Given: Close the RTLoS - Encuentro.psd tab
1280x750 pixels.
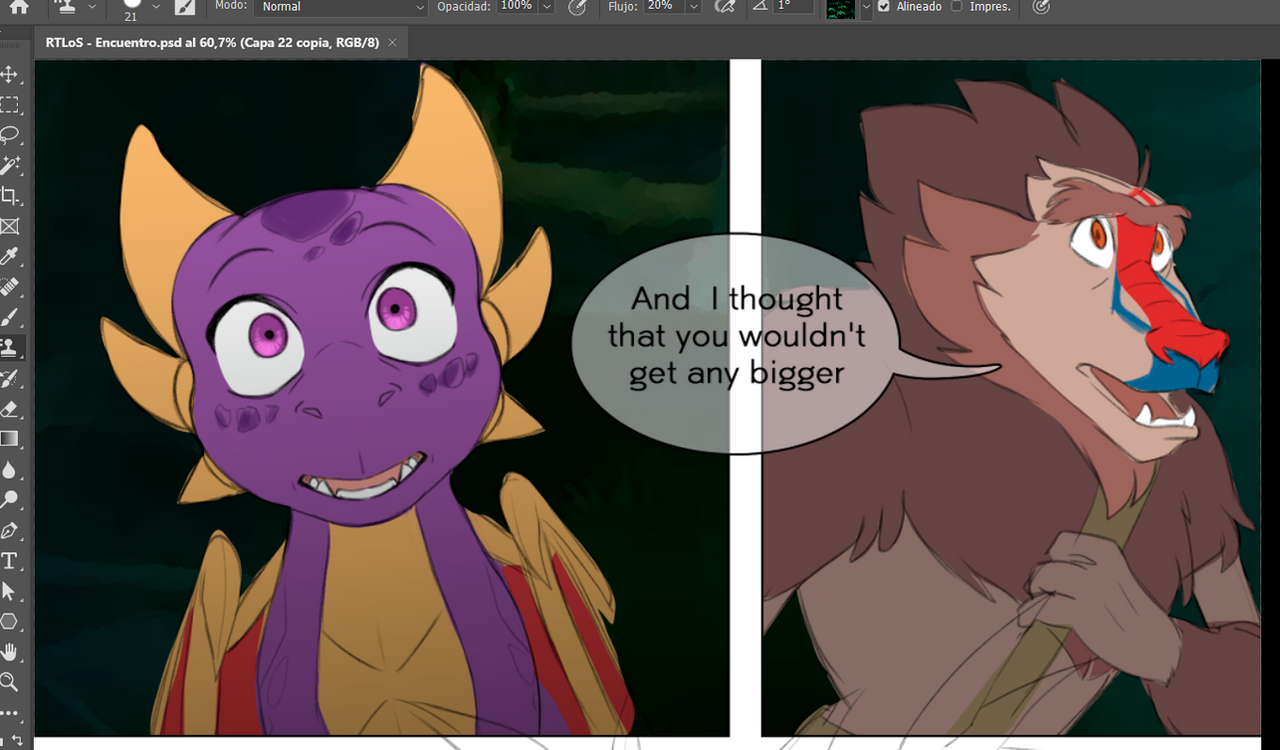Looking at the screenshot, I should pos(392,43).
